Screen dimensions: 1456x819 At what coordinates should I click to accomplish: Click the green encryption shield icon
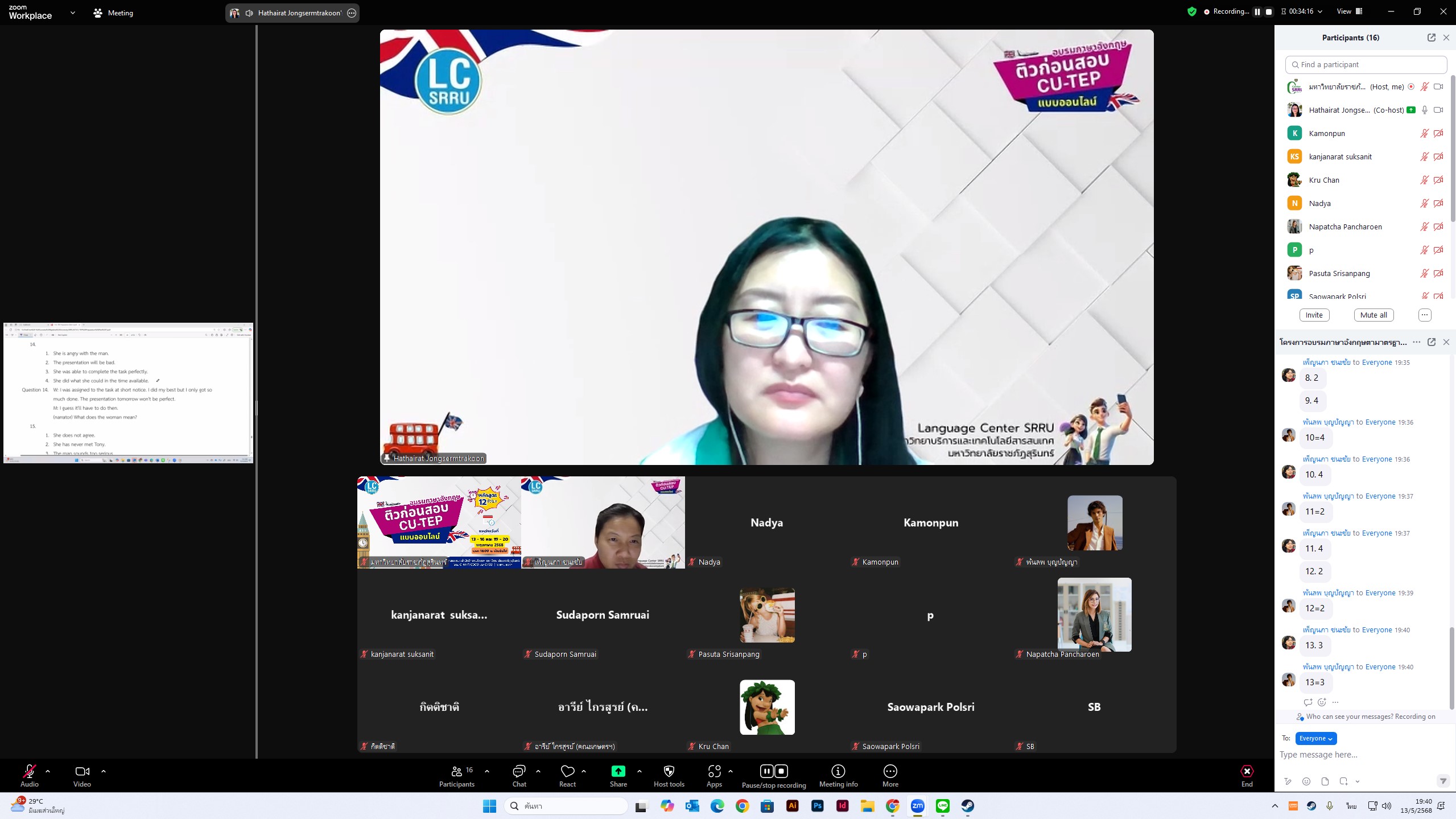1192,11
